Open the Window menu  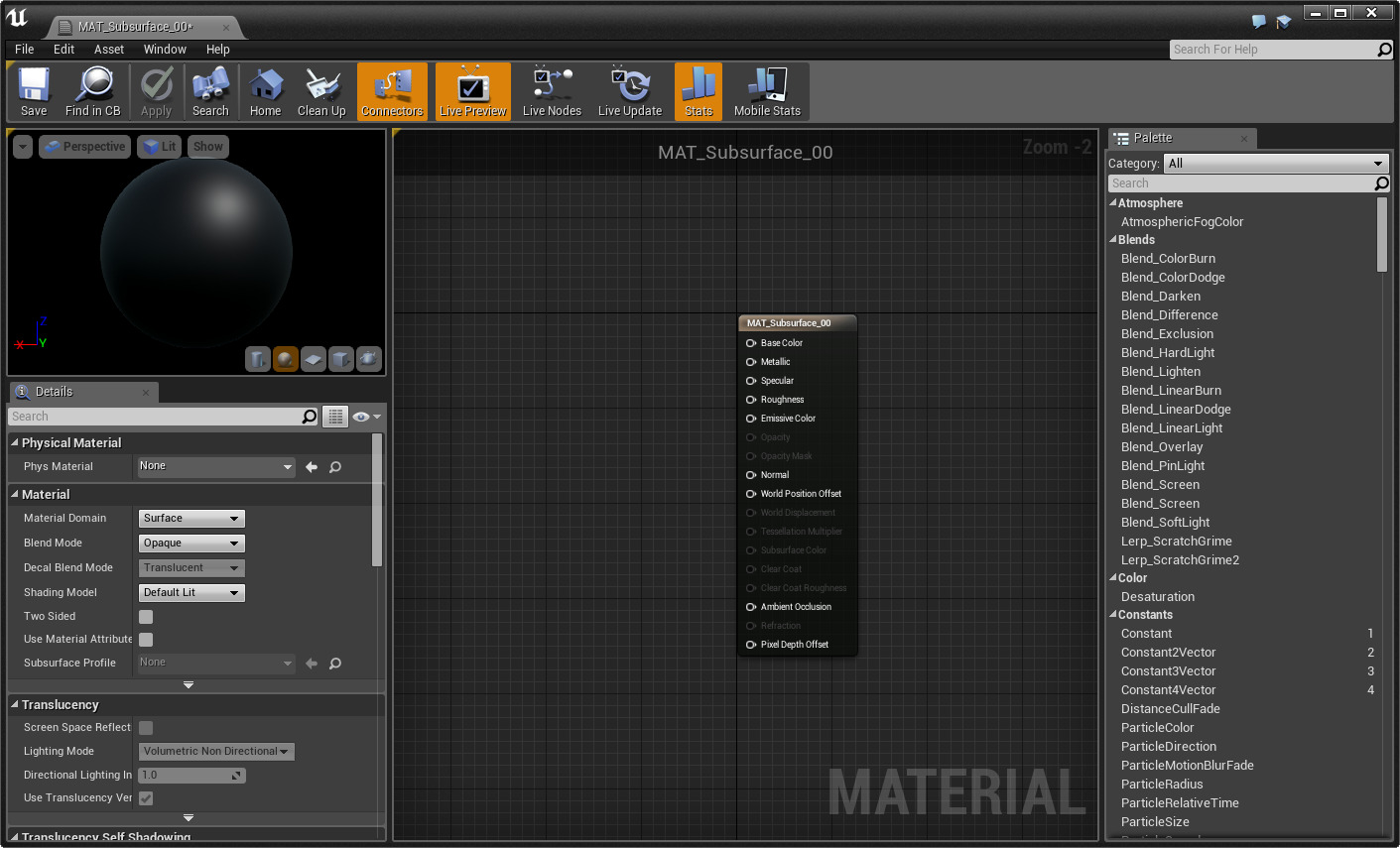165,50
